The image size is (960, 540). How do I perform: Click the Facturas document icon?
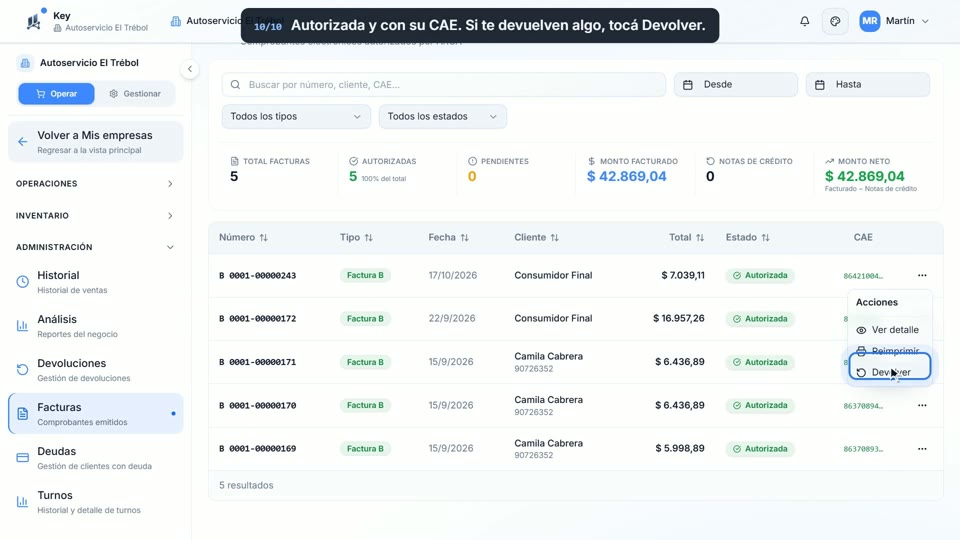pyautogui.click(x=23, y=414)
